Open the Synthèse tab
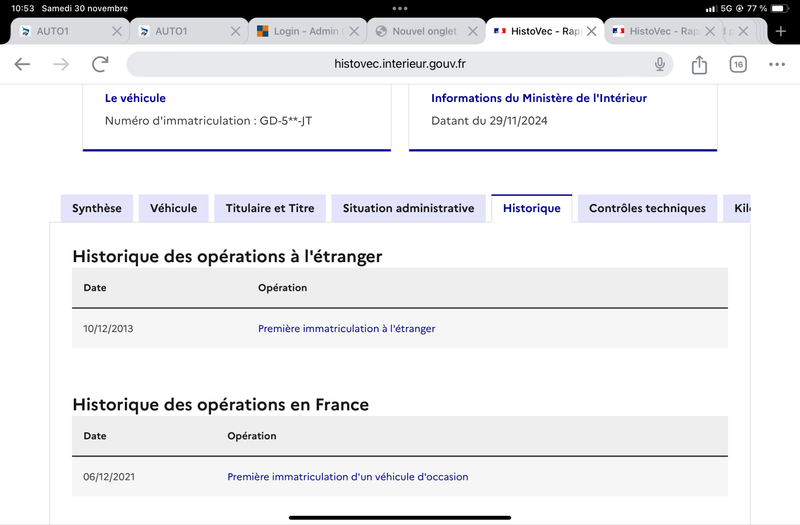Image resolution: width=800 pixels, height=525 pixels. coord(96,208)
